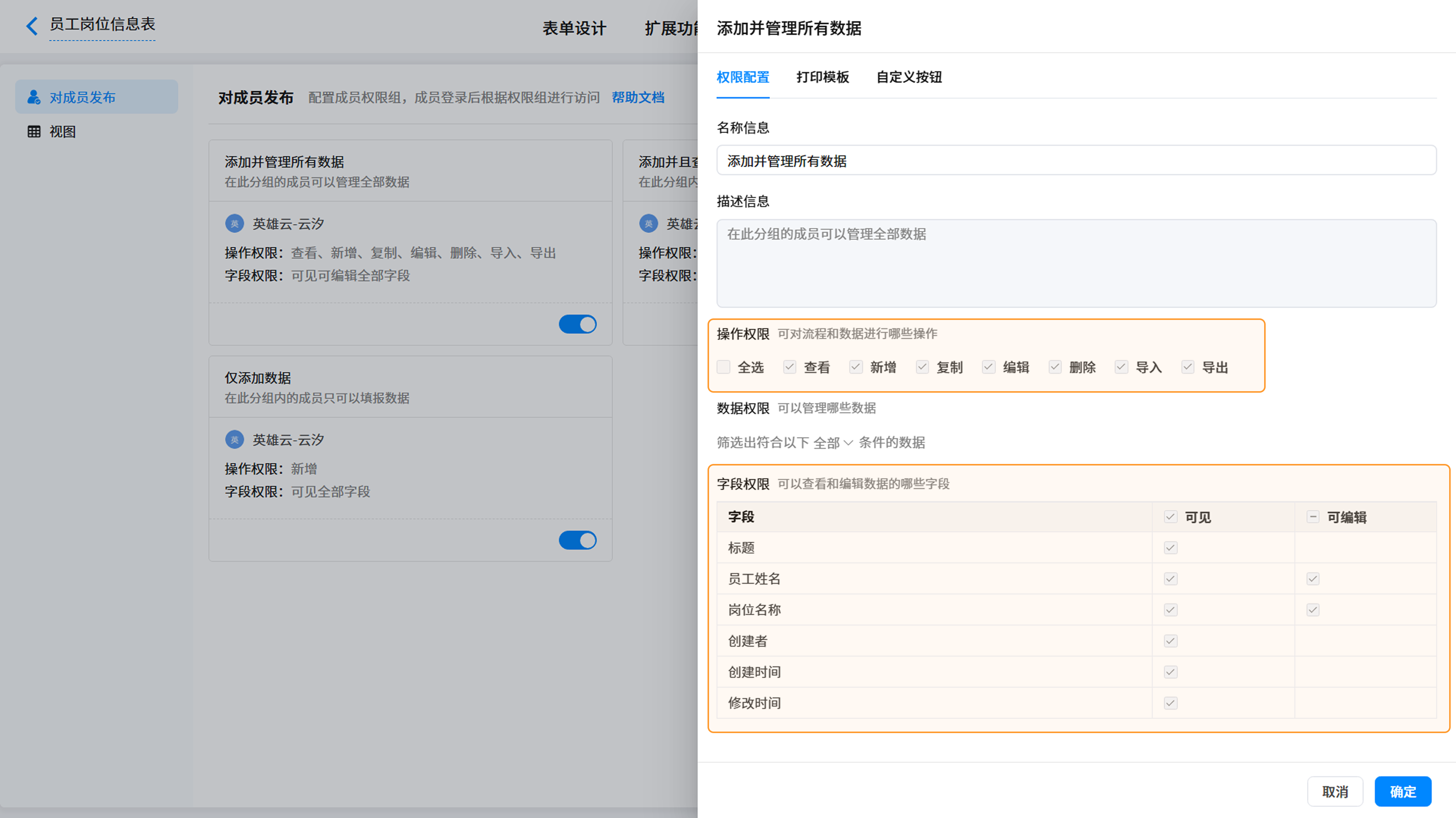Click the 可见全部字段 text
Image resolution: width=1456 pixels, height=818 pixels.
click(331, 492)
